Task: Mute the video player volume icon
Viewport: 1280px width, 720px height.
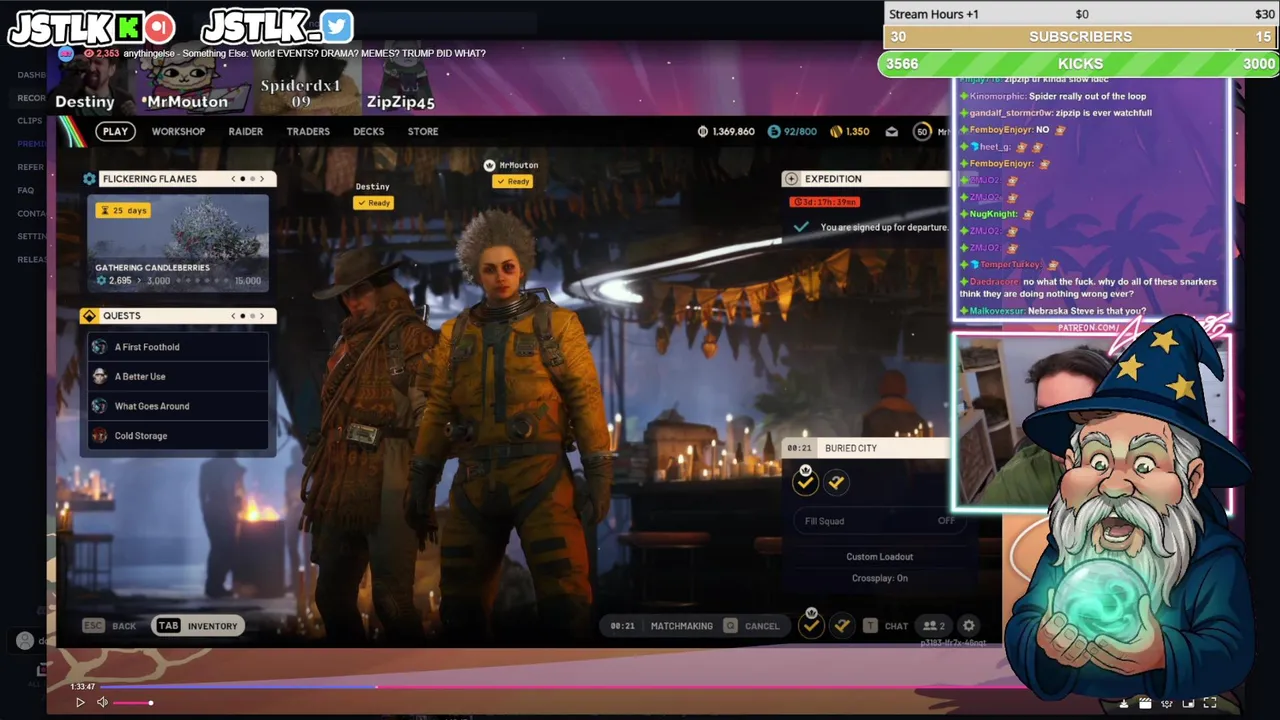Action: point(102,703)
